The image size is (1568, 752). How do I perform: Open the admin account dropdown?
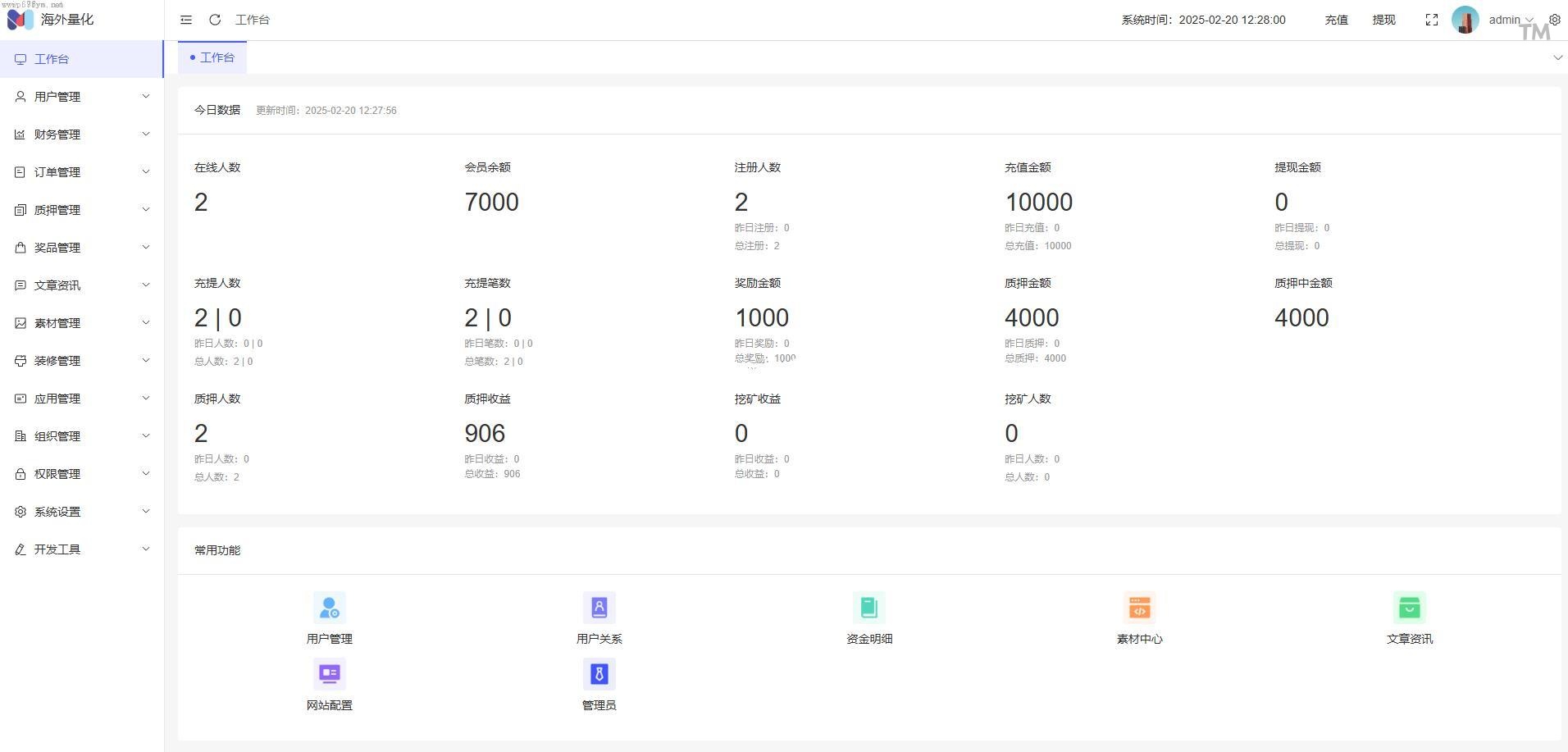coord(1510,20)
